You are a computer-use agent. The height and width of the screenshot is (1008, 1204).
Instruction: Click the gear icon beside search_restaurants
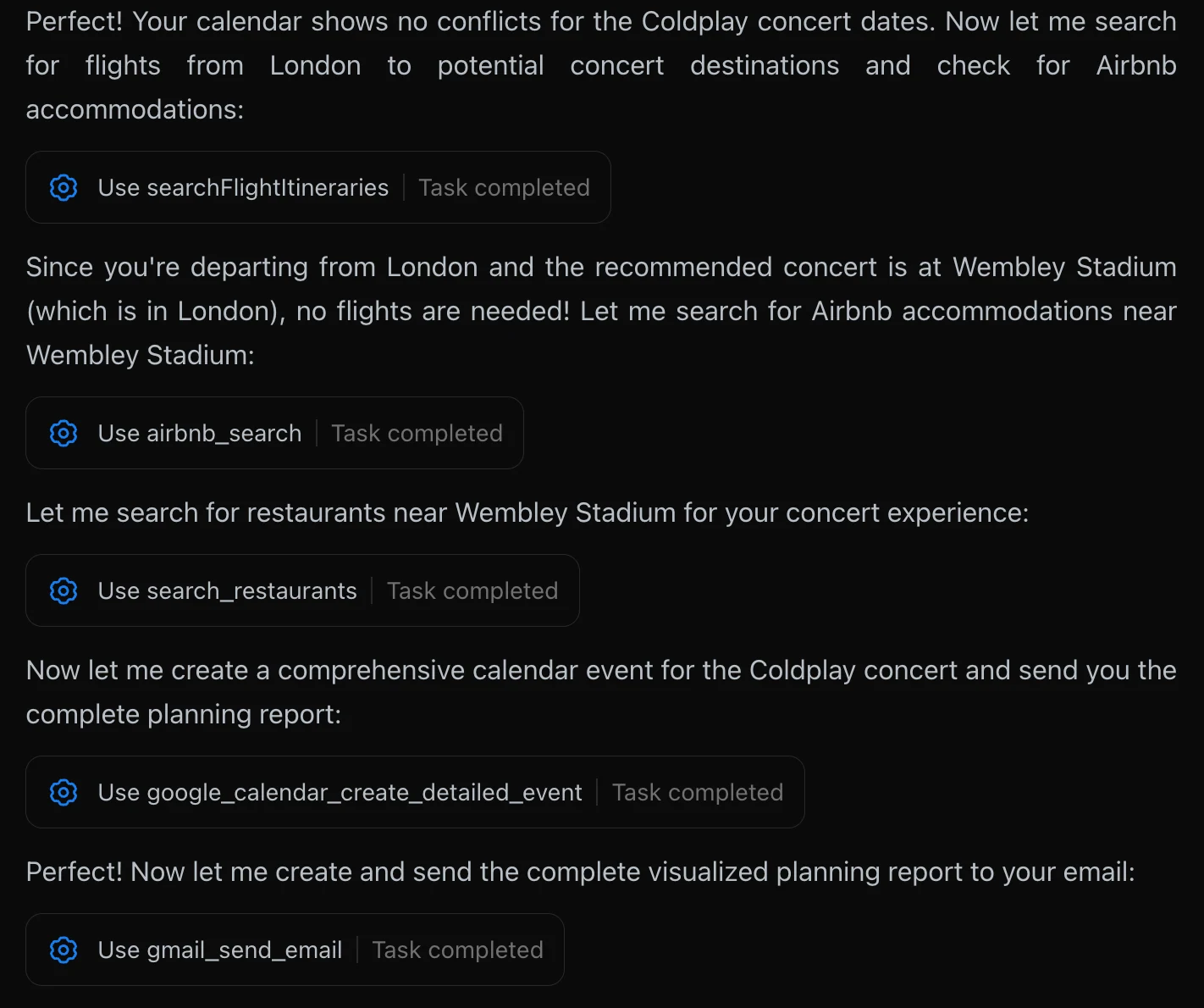click(x=64, y=590)
